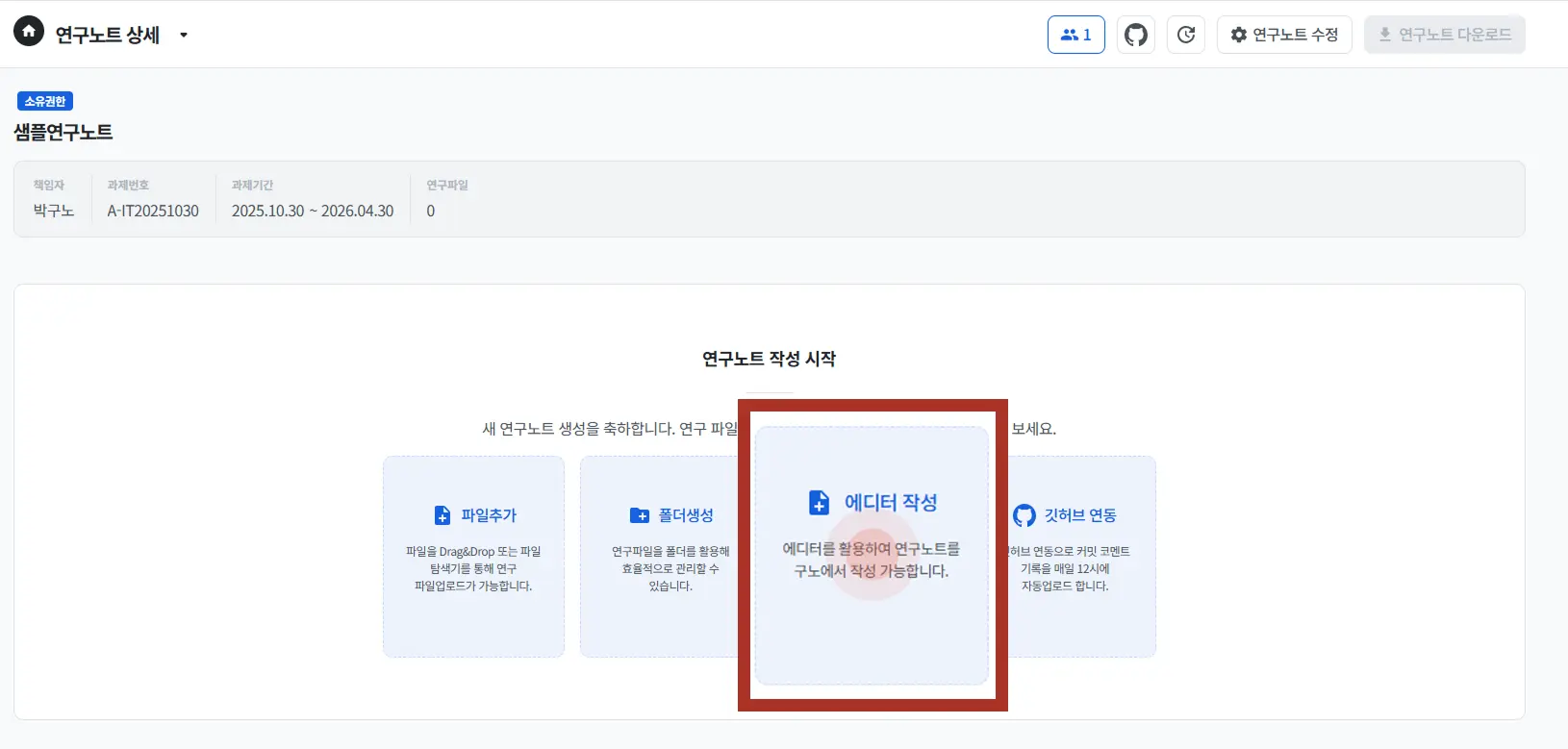The width and height of the screenshot is (1568, 749).
Task: Click the 파일추가 file-plus icon
Action: coord(443,515)
